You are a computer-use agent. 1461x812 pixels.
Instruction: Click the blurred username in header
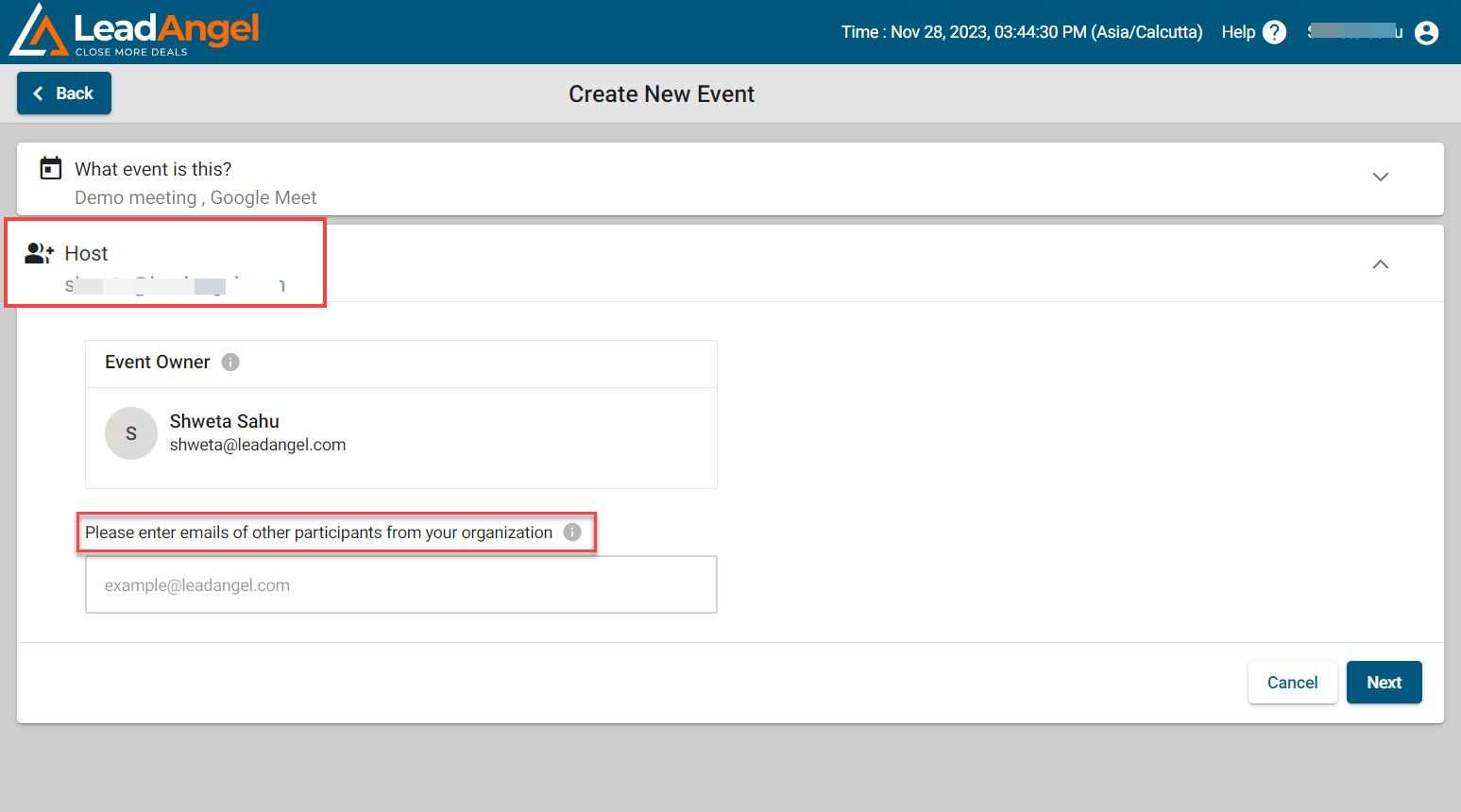click(1354, 32)
